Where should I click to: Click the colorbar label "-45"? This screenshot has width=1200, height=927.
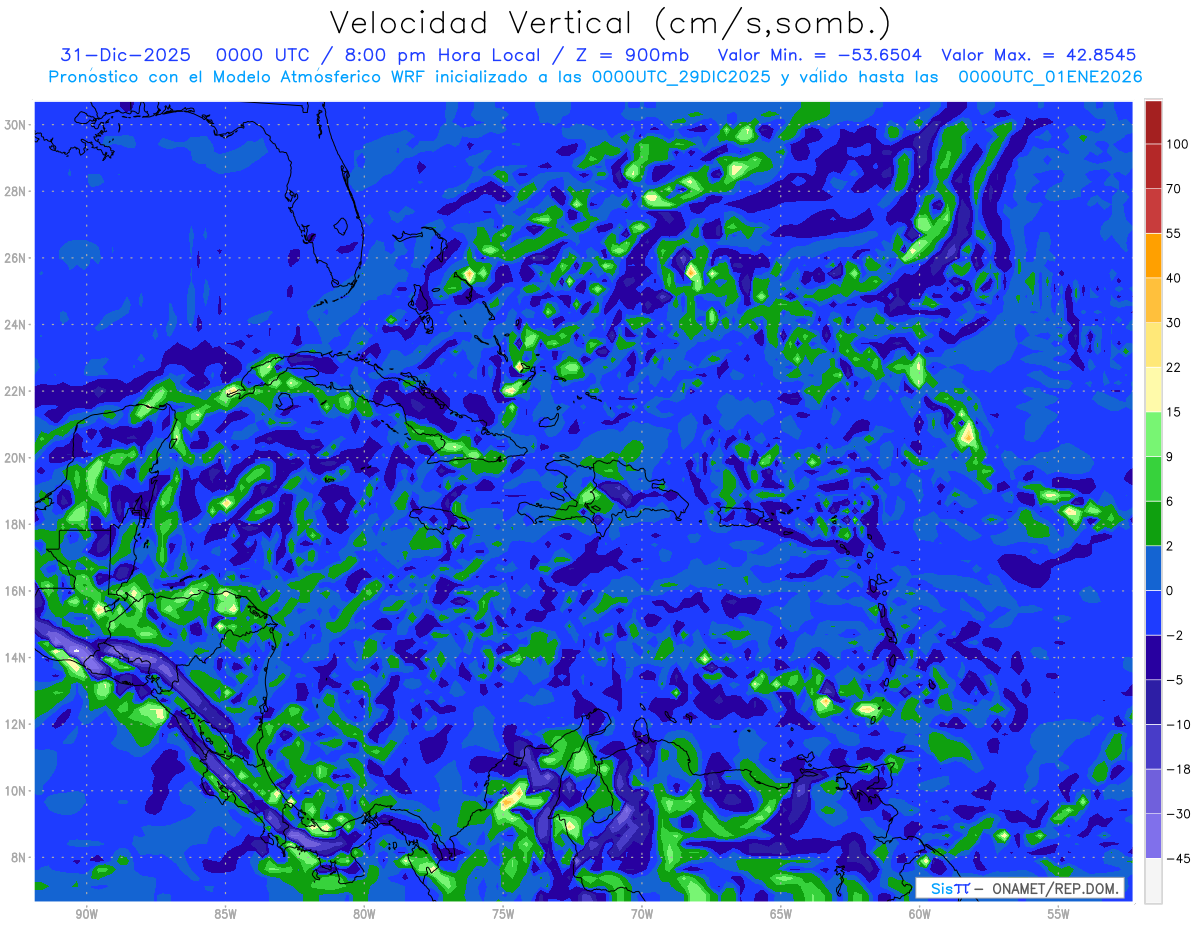point(1177,858)
